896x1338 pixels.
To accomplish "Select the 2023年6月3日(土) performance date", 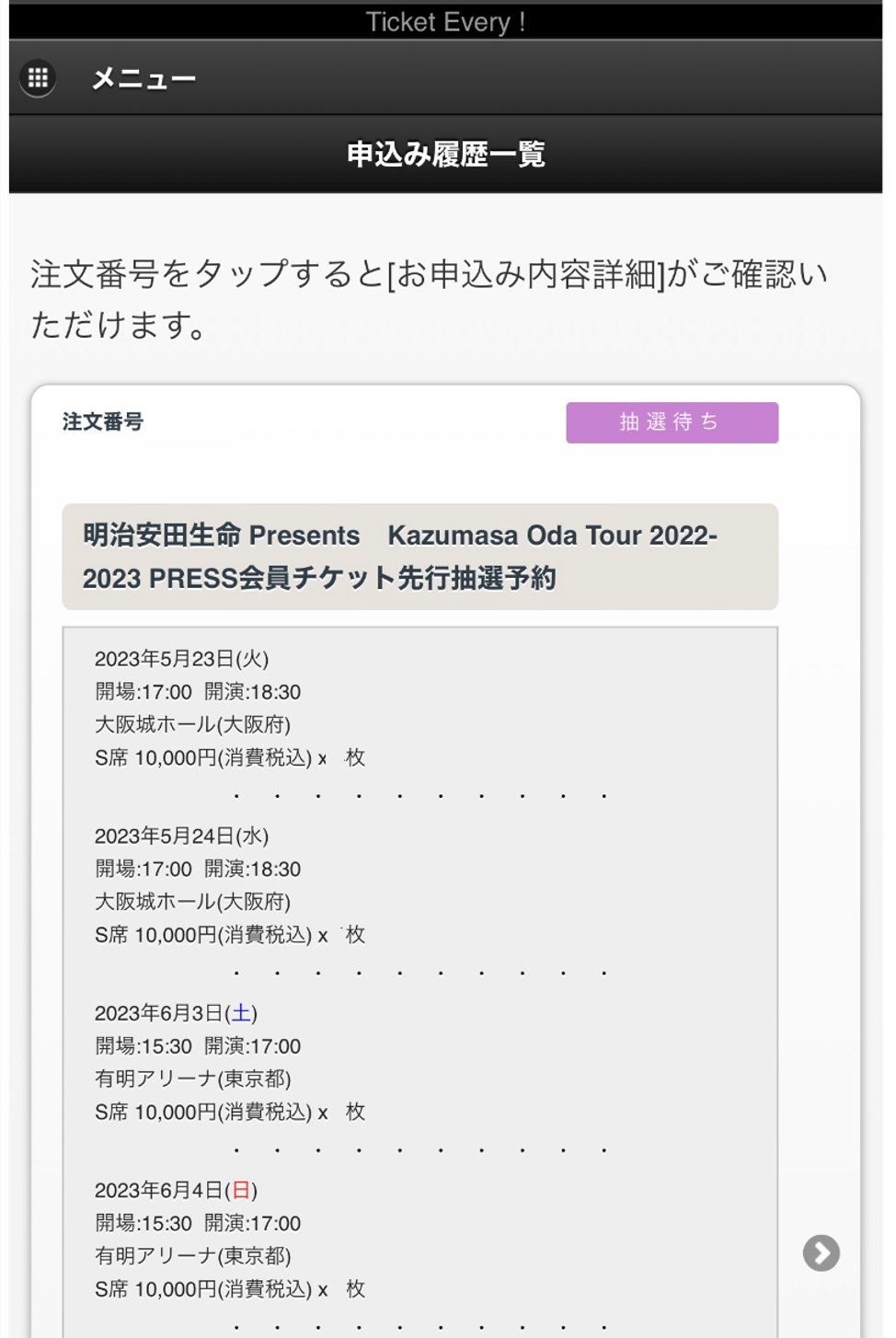I will click(176, 1013).
